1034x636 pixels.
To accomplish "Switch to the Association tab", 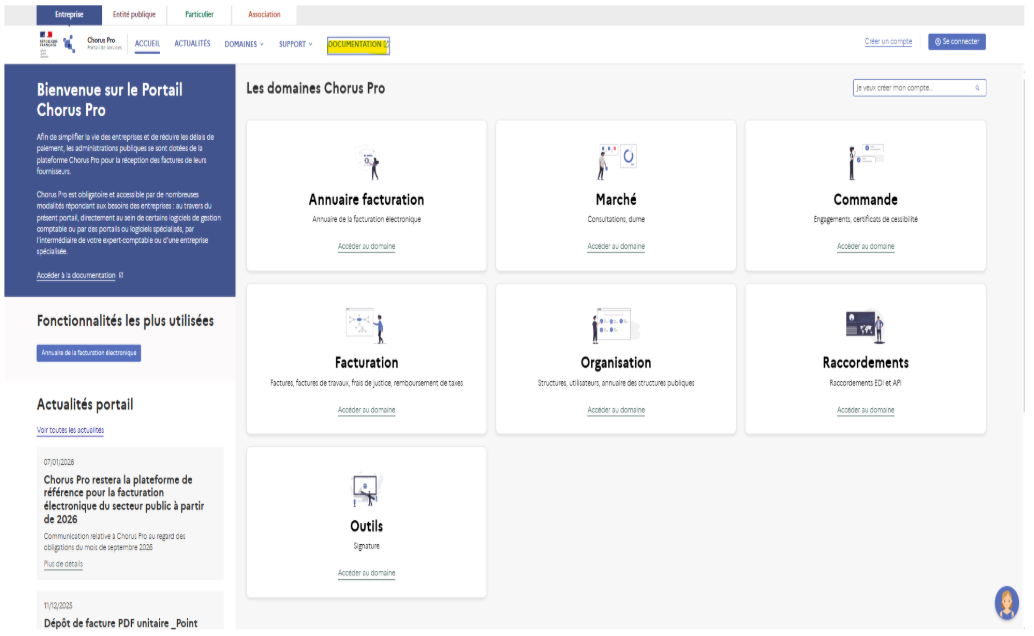I will coord(264,15).
